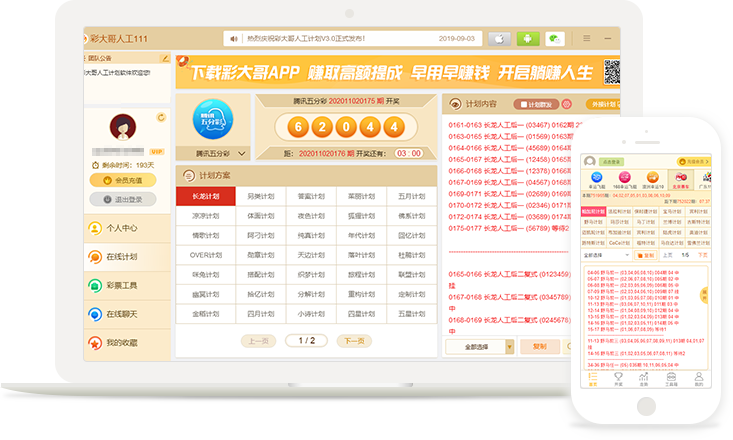
Task: Click the 我的收藏 star icon
Action: pyautogui.click(x=95, y=343)
